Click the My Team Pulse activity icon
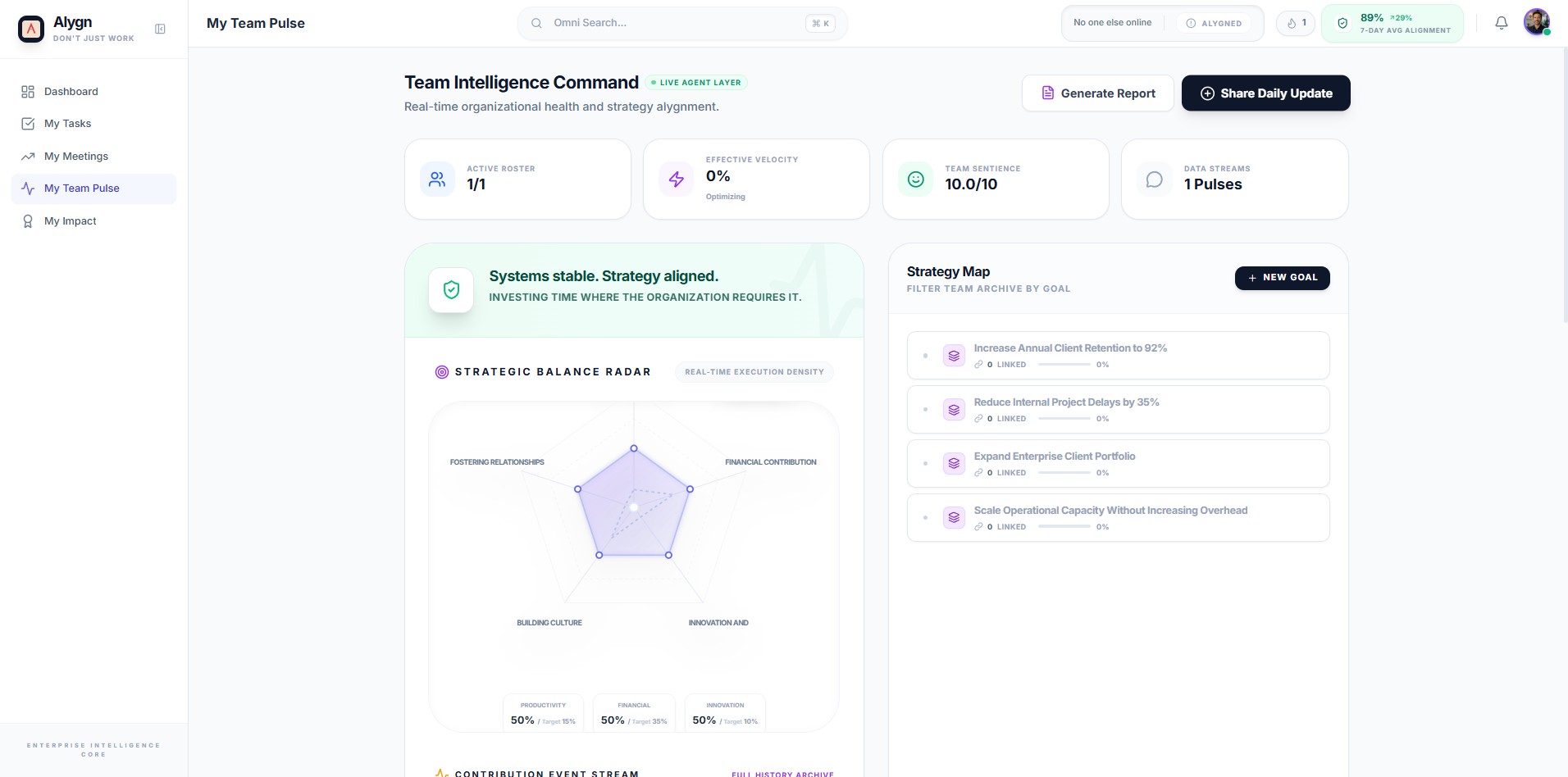 pos(28,189)
